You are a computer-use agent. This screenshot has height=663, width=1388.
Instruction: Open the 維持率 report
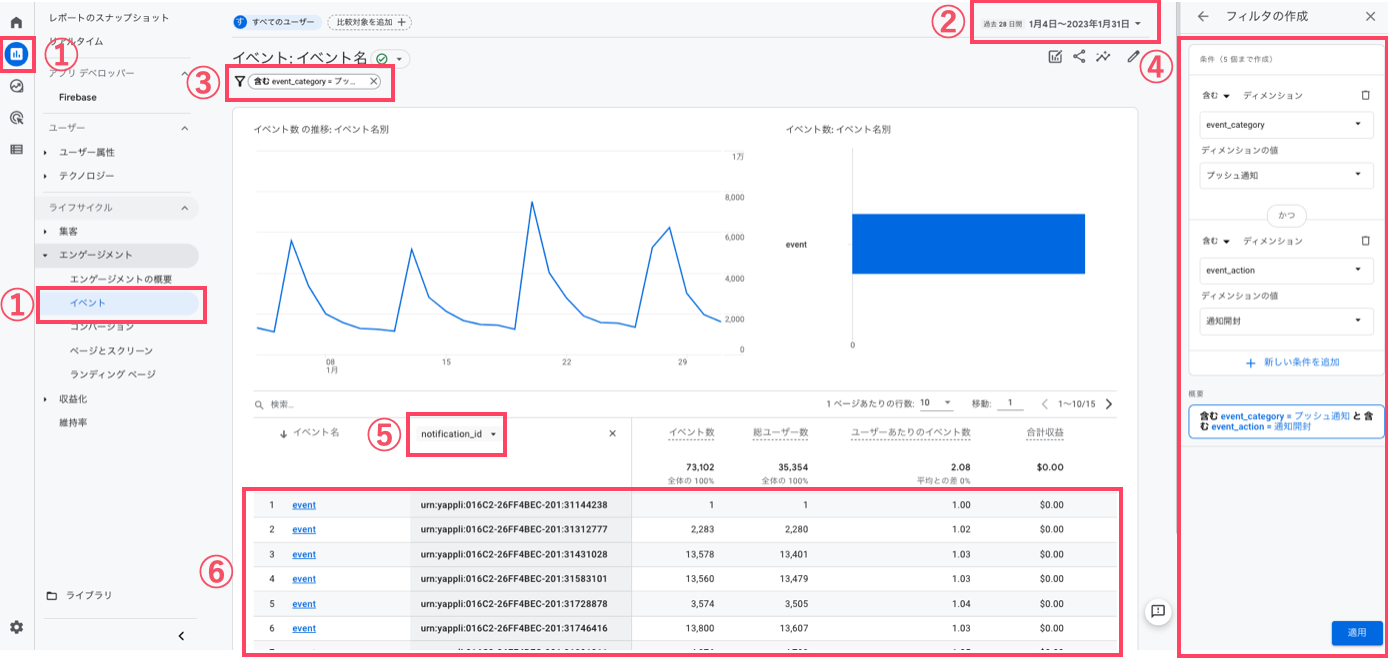(x=73, y=423)
